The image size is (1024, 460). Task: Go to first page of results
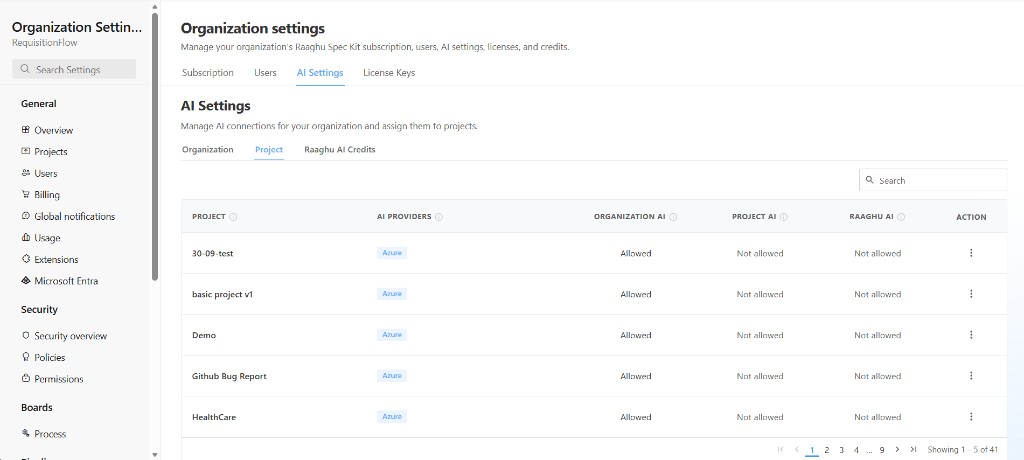[x=780, y=450]
